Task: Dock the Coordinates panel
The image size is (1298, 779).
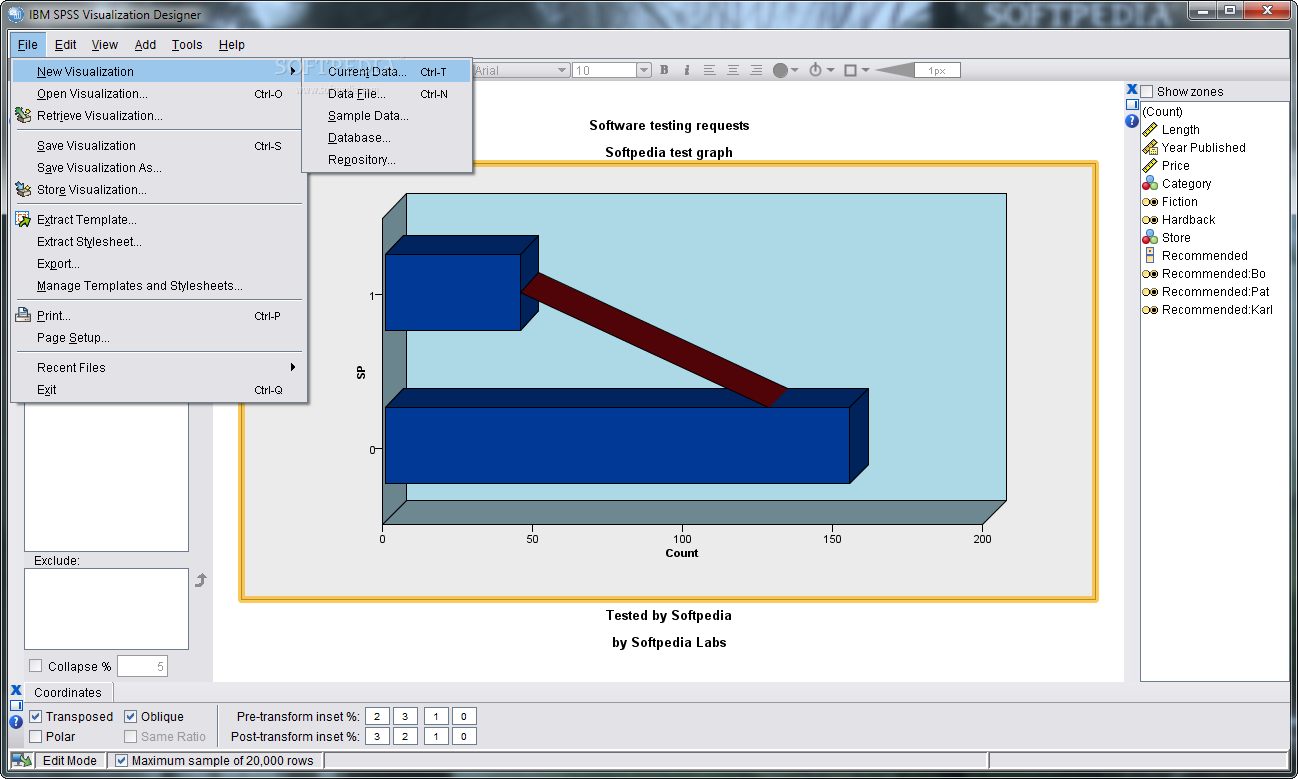Action: [x=16, y=705]
